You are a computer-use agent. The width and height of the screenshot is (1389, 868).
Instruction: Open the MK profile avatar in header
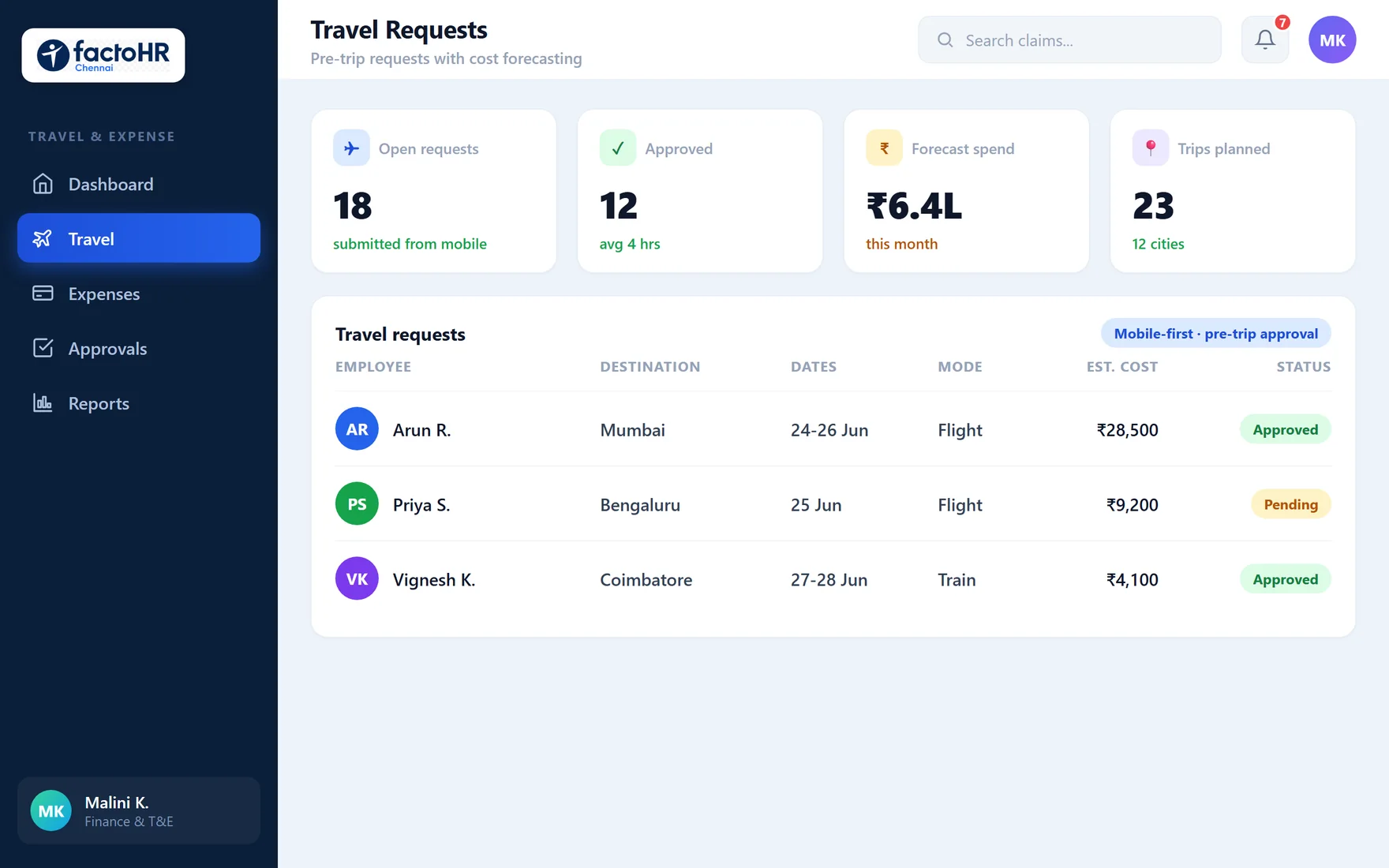(x=1332, y=39)
